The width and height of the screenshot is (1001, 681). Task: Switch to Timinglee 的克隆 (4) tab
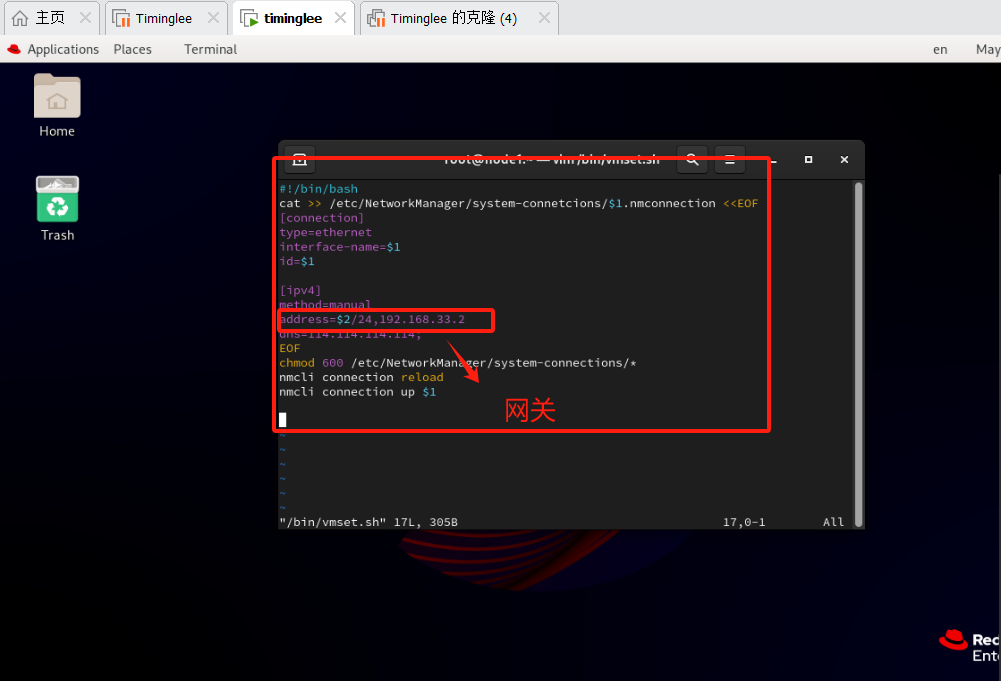click(459, 18)
